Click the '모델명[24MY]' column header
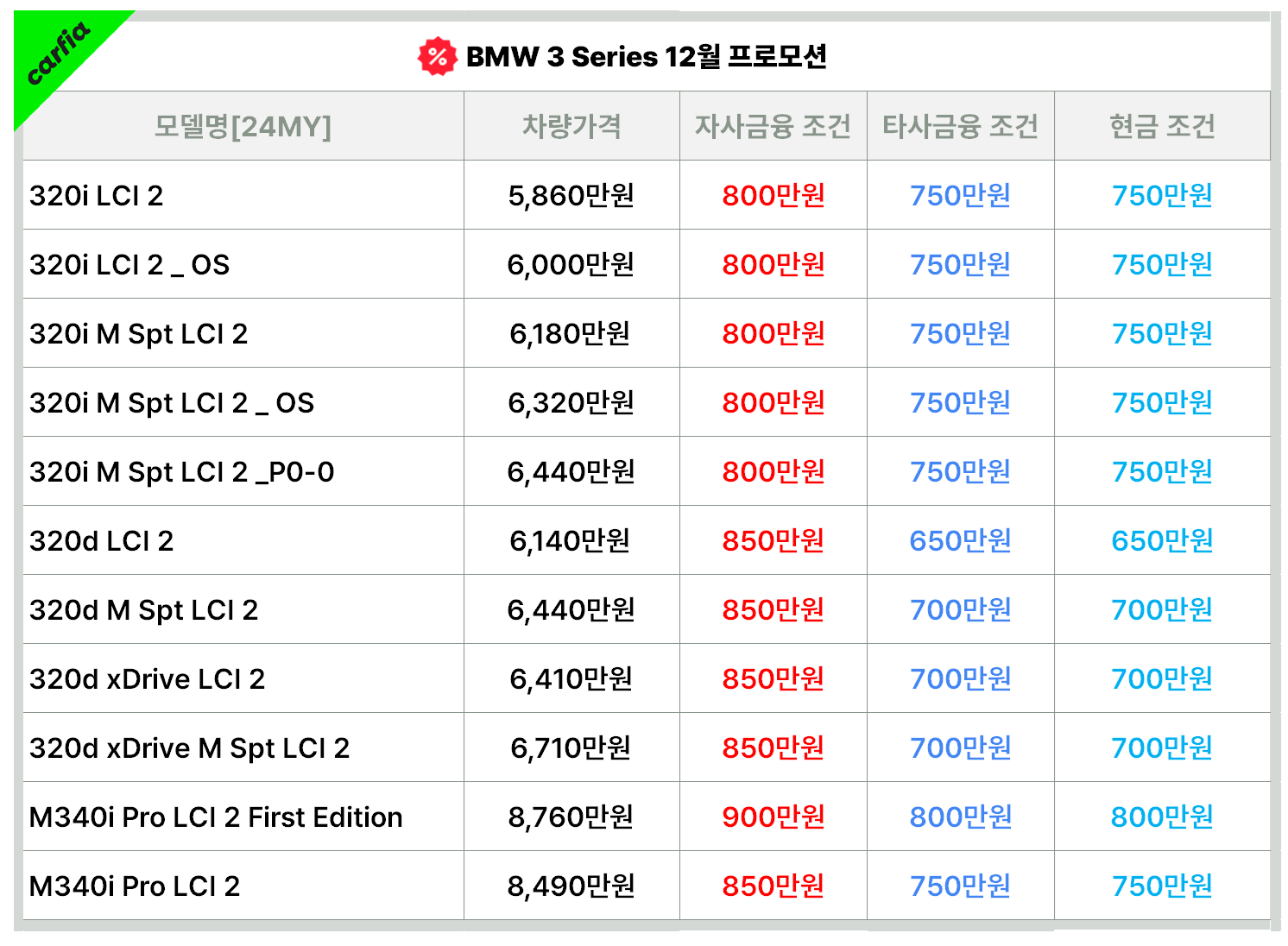This screenshot has width=1288, height=946. tap(243, 127)
